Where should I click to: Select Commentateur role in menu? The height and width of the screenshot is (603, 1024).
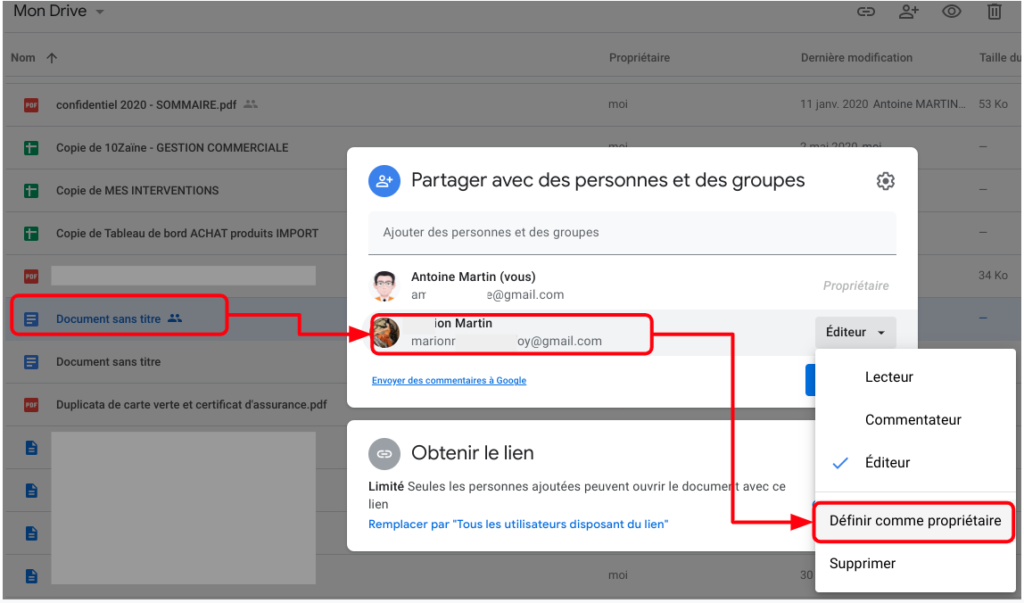(914, 419)
